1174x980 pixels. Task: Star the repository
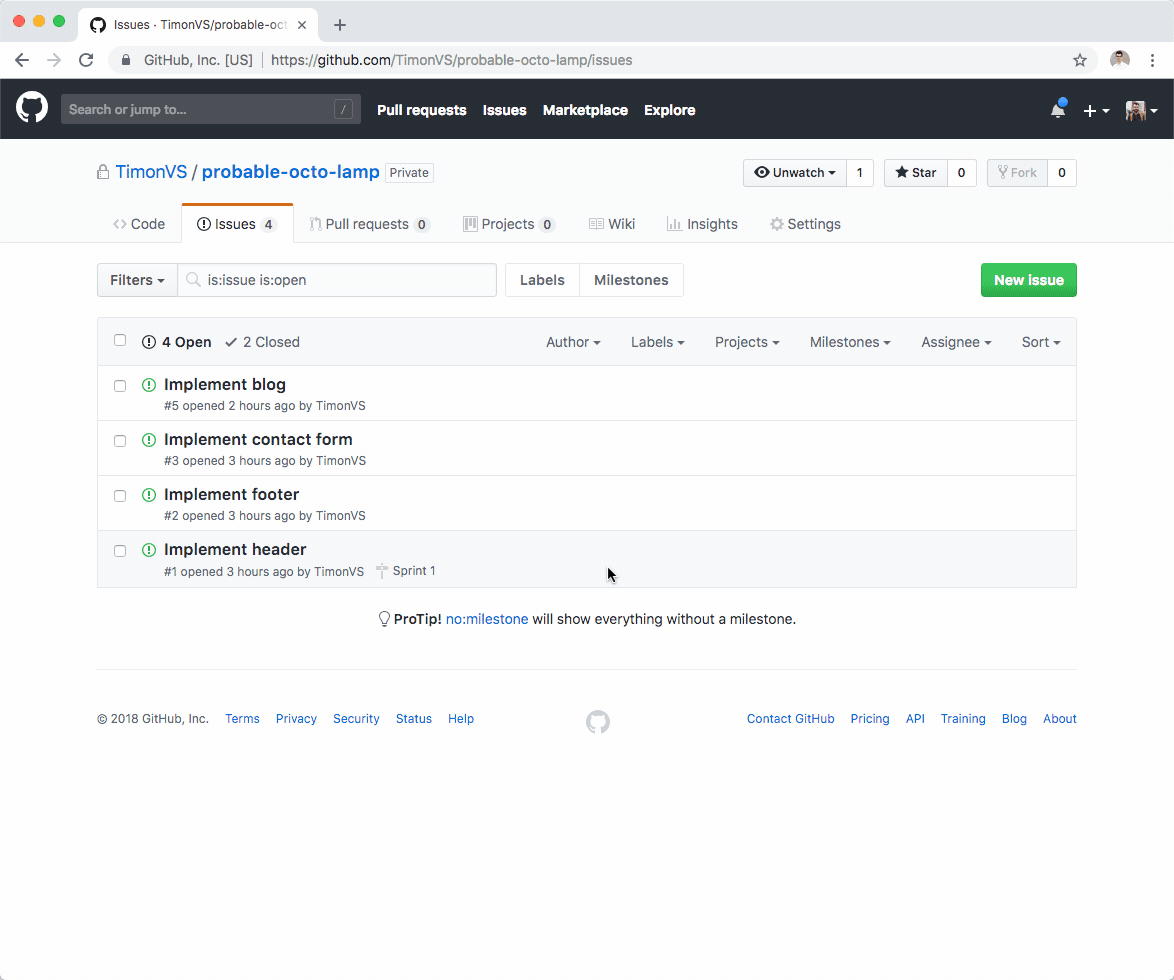[x=916, y=173]
